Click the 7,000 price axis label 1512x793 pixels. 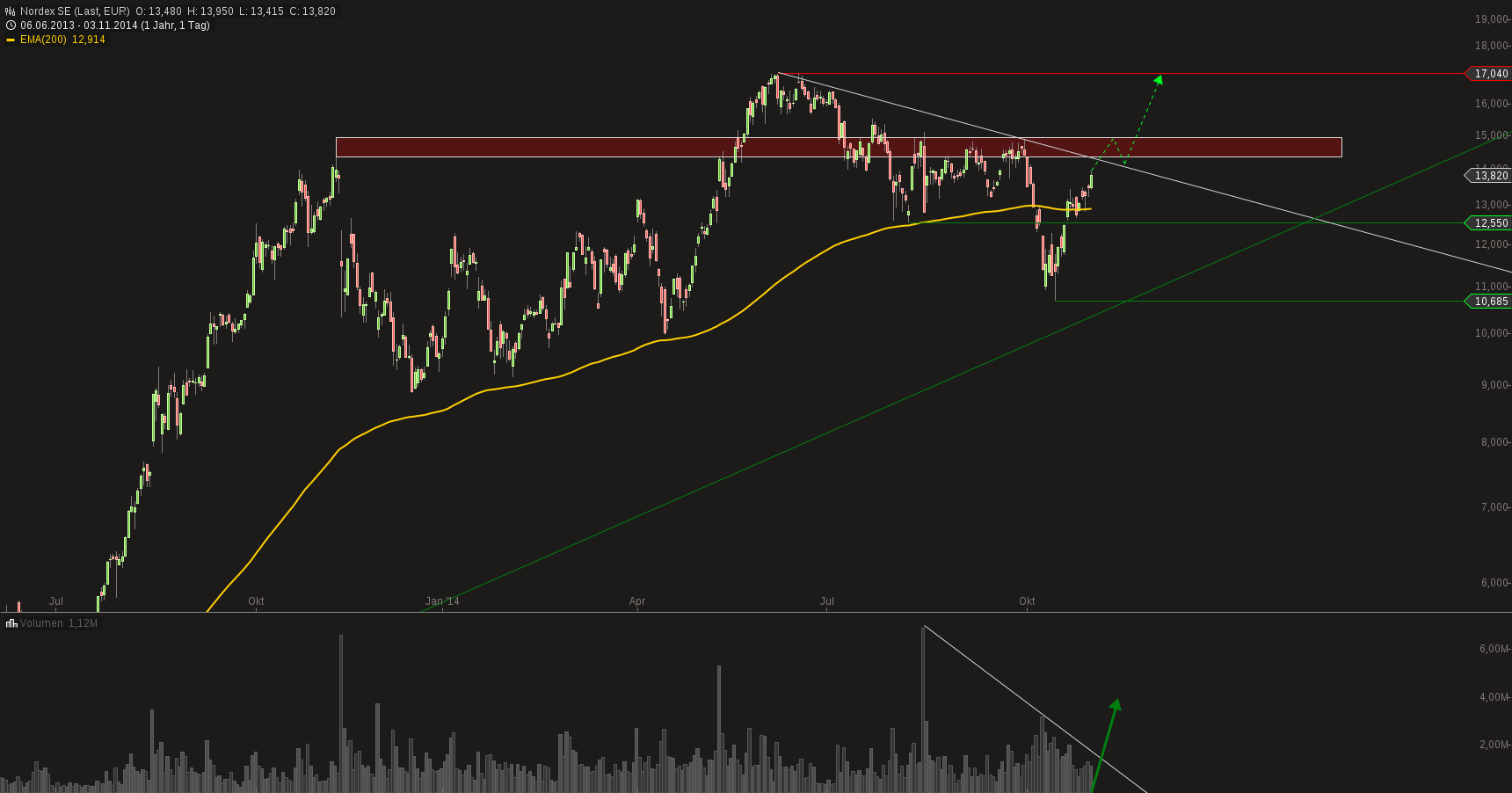tap(1494, 507)
